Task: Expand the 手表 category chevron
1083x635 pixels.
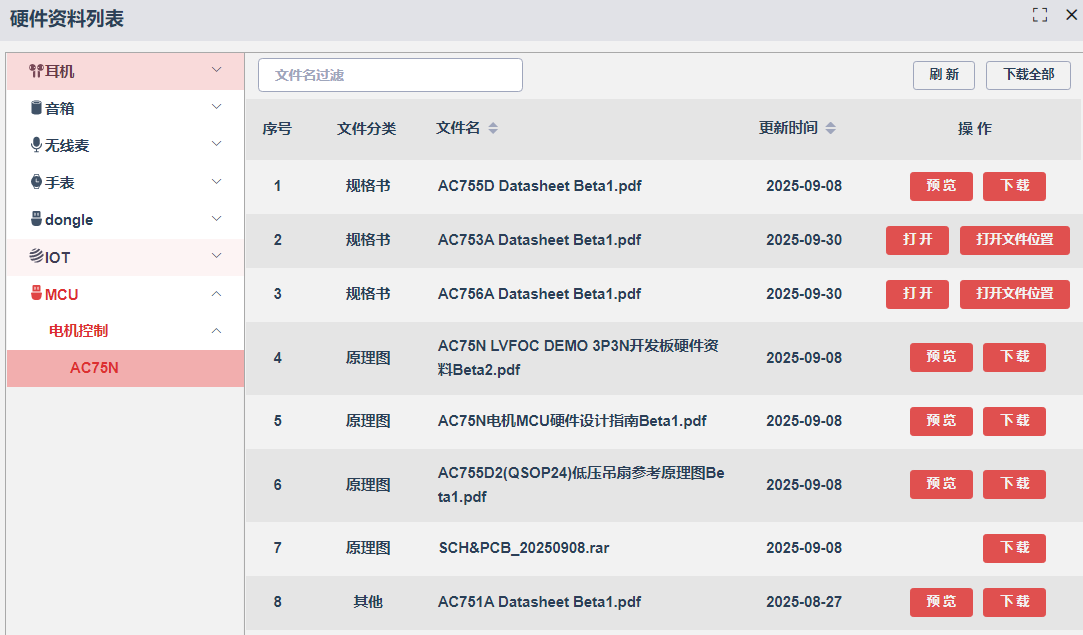Action: tap(216, 182)
